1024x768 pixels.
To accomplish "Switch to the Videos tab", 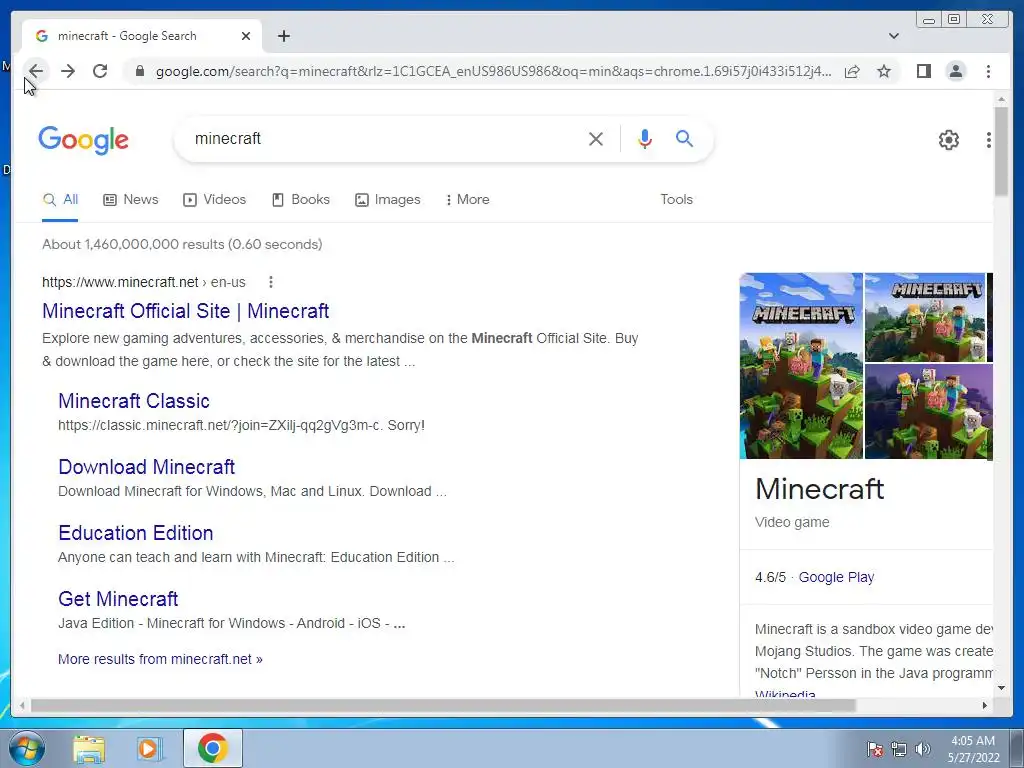I will click(214, 200).
